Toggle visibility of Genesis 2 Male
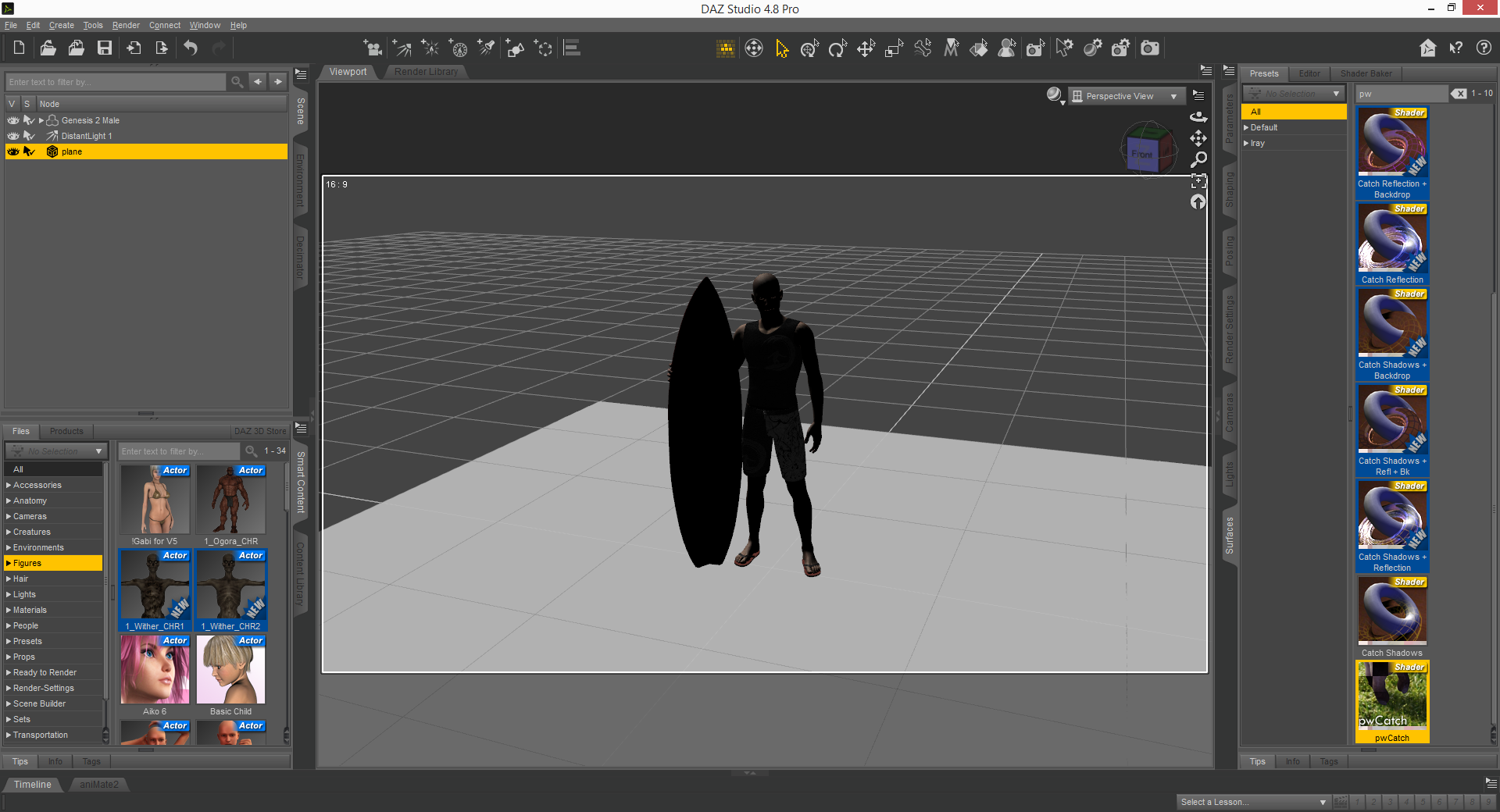This screenshot has height=812, width=1500. pyautogui.click(x=13, y=120)
